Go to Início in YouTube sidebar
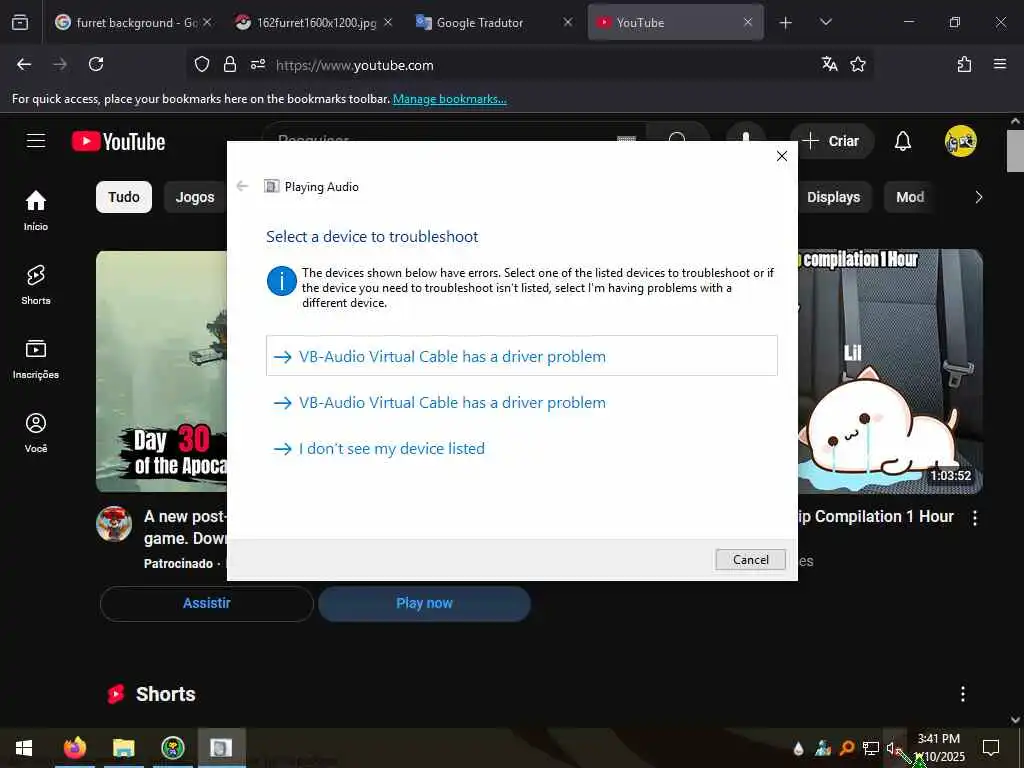 pyautogui.click(x=36, y=211)
